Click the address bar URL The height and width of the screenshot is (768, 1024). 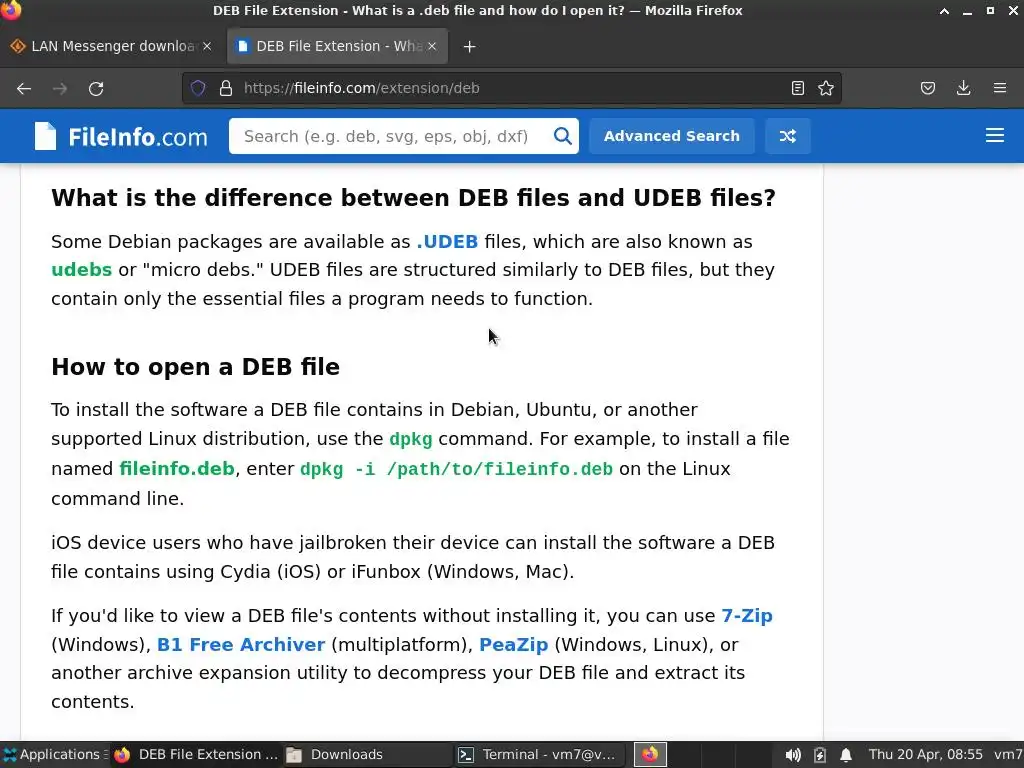(362, 88)
